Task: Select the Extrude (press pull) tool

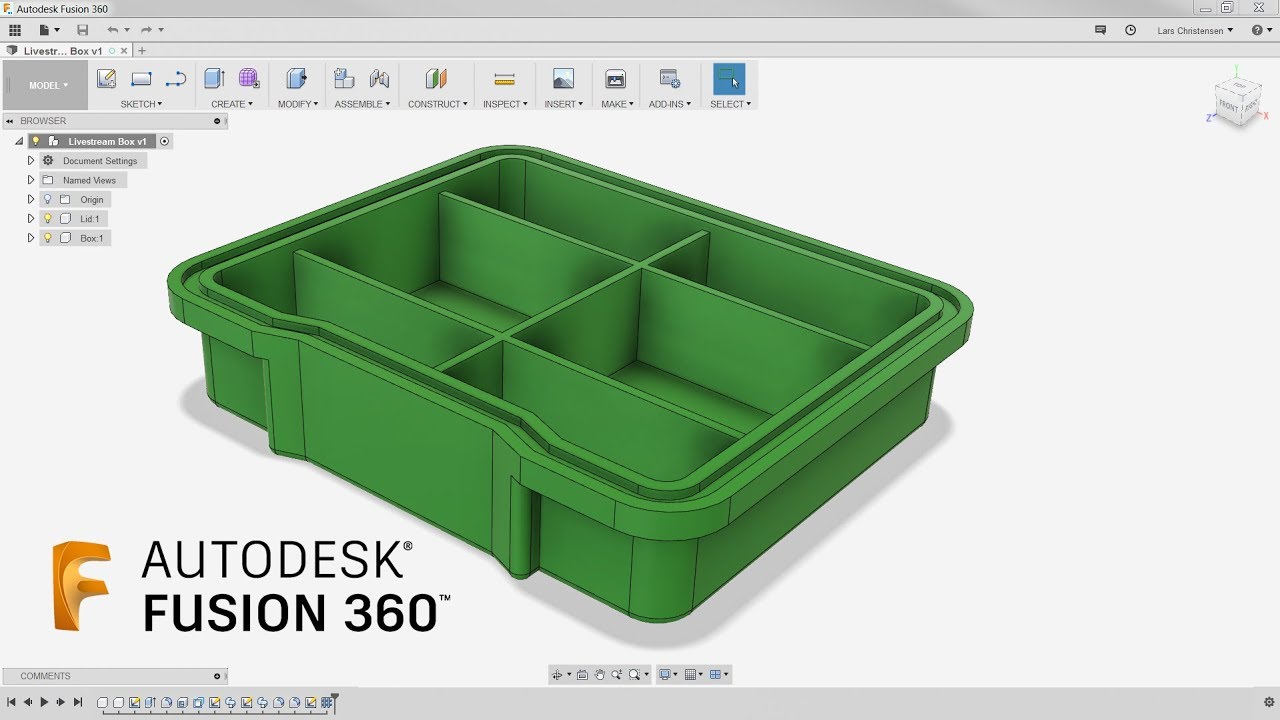Action: tap(214, 78)
